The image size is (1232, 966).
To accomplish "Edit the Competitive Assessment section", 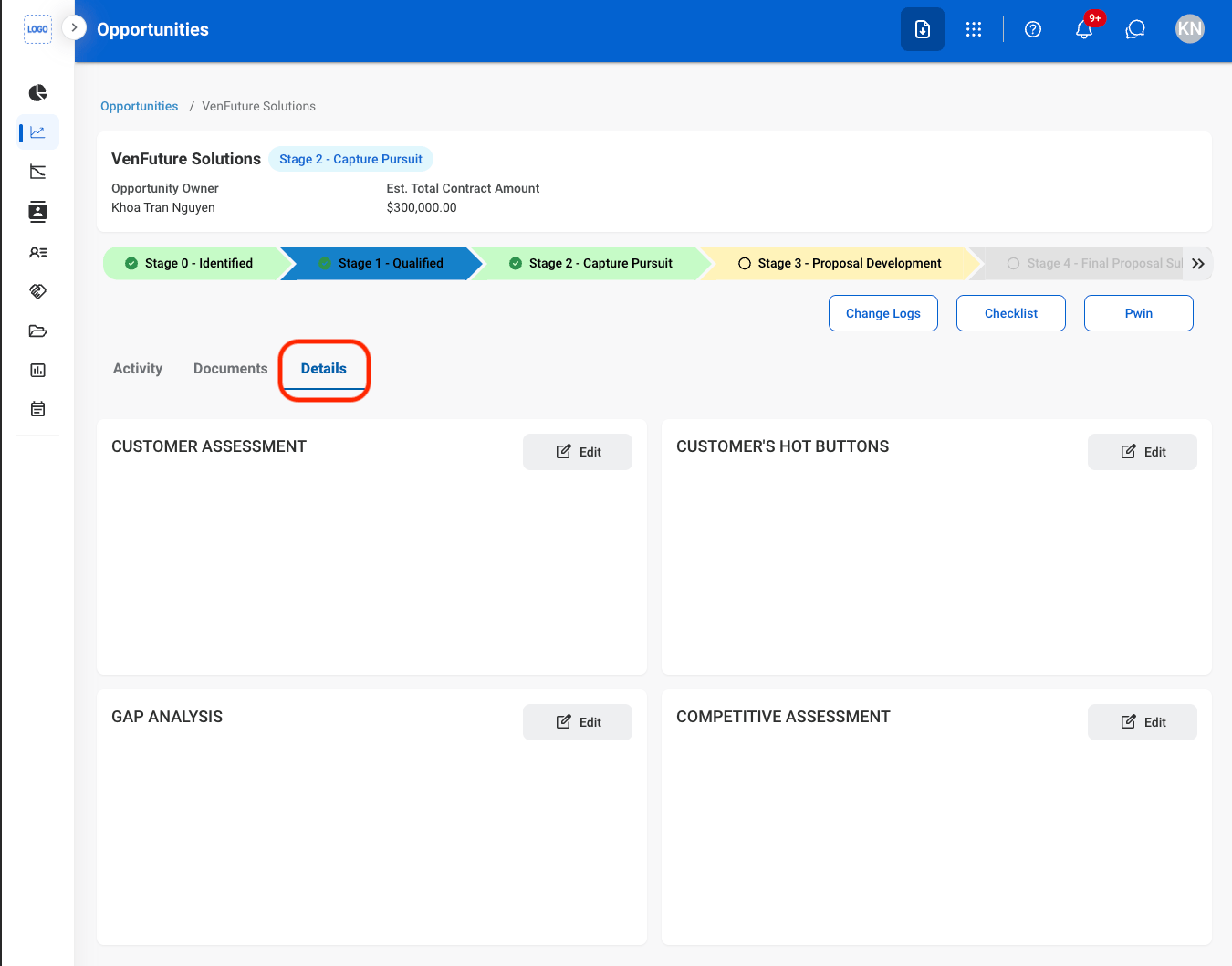I will (x=1143, y=722).
